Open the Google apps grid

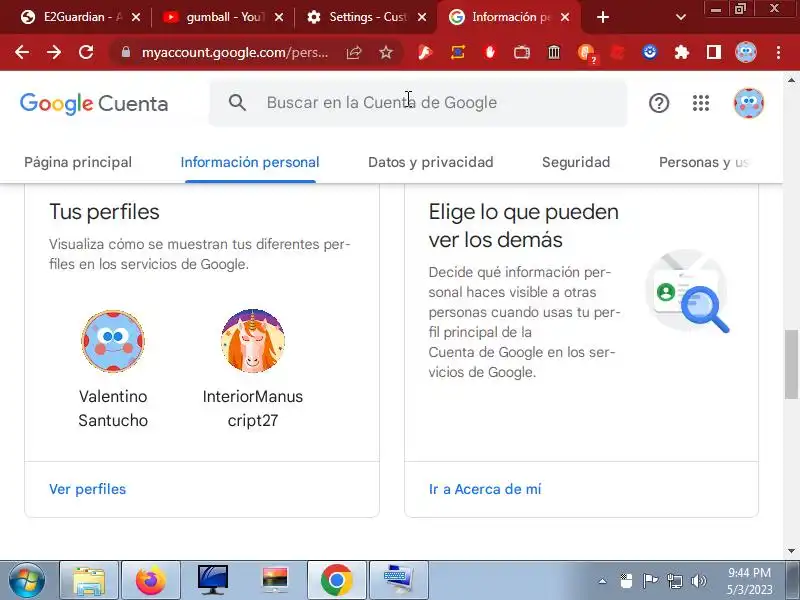[x=701, y=103]
